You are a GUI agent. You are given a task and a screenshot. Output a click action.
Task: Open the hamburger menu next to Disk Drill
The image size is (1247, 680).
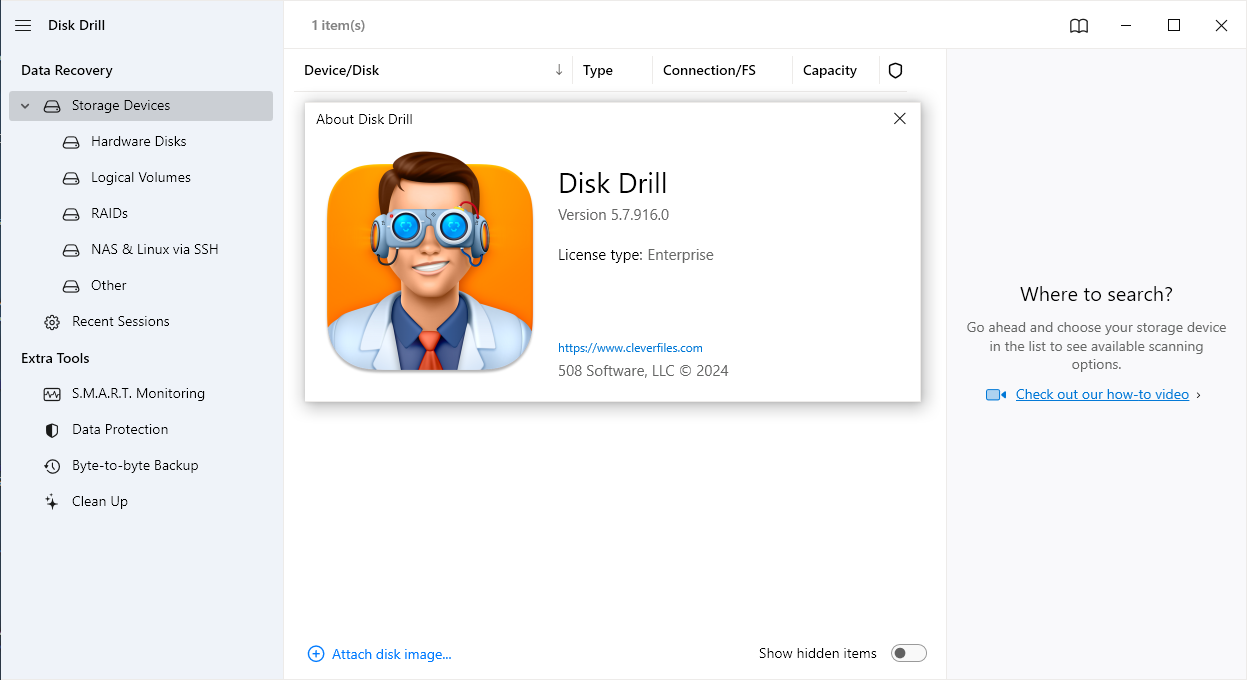tap(23, 25)
